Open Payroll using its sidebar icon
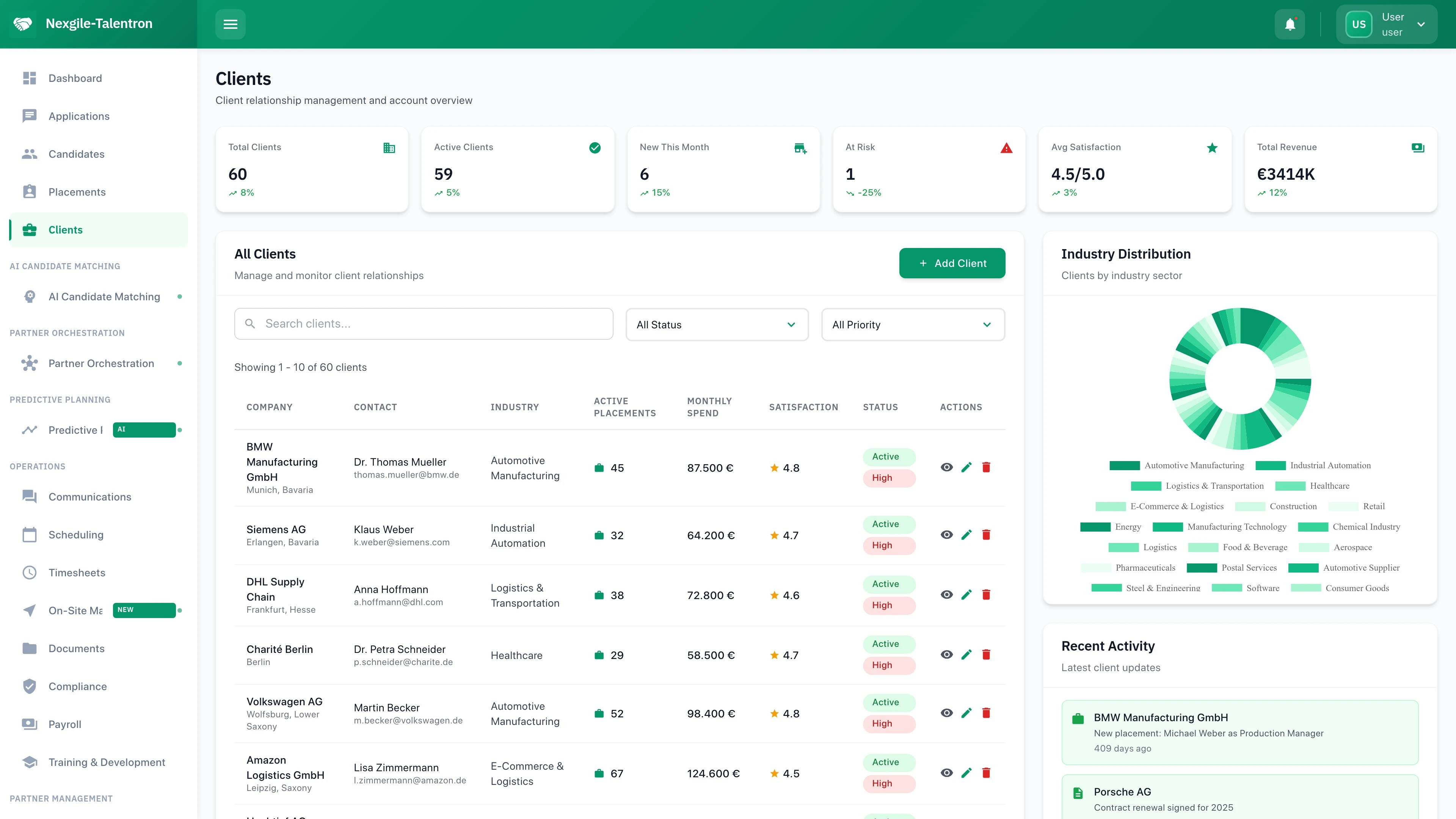 (x=30, y=724)
